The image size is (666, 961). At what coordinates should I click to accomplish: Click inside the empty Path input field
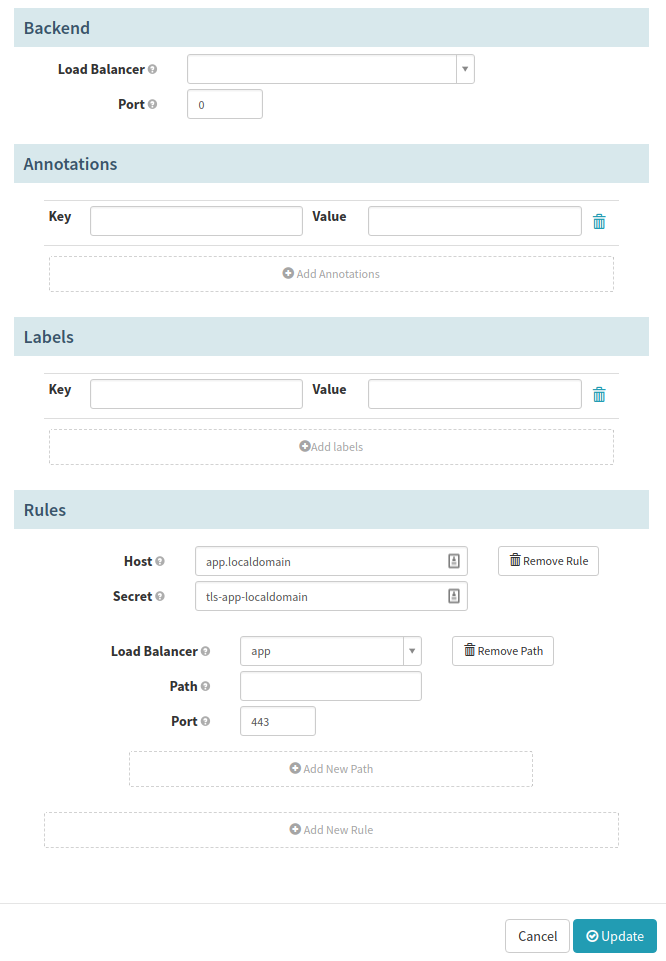click(x=331, y=685)
